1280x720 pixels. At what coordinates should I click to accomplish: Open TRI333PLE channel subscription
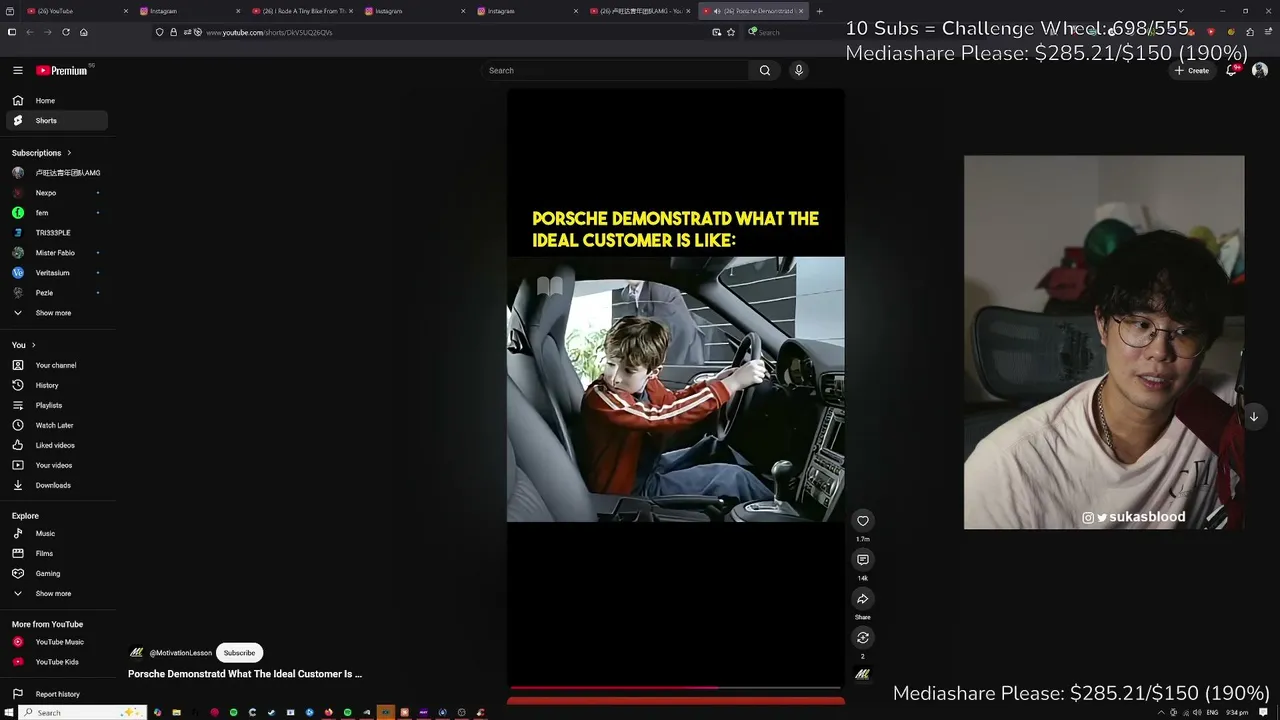pos(56,233)
